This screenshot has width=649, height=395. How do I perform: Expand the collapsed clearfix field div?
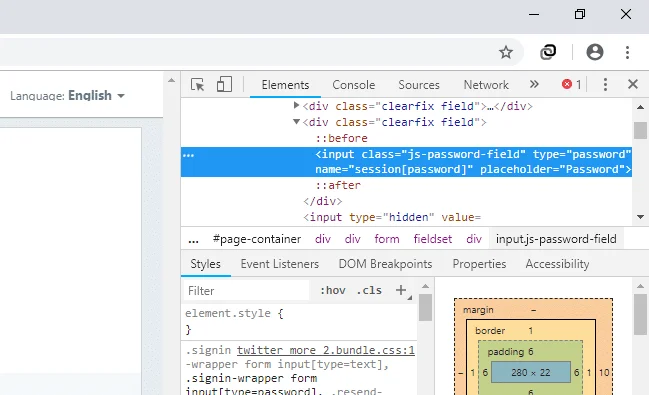coord(296,106)
